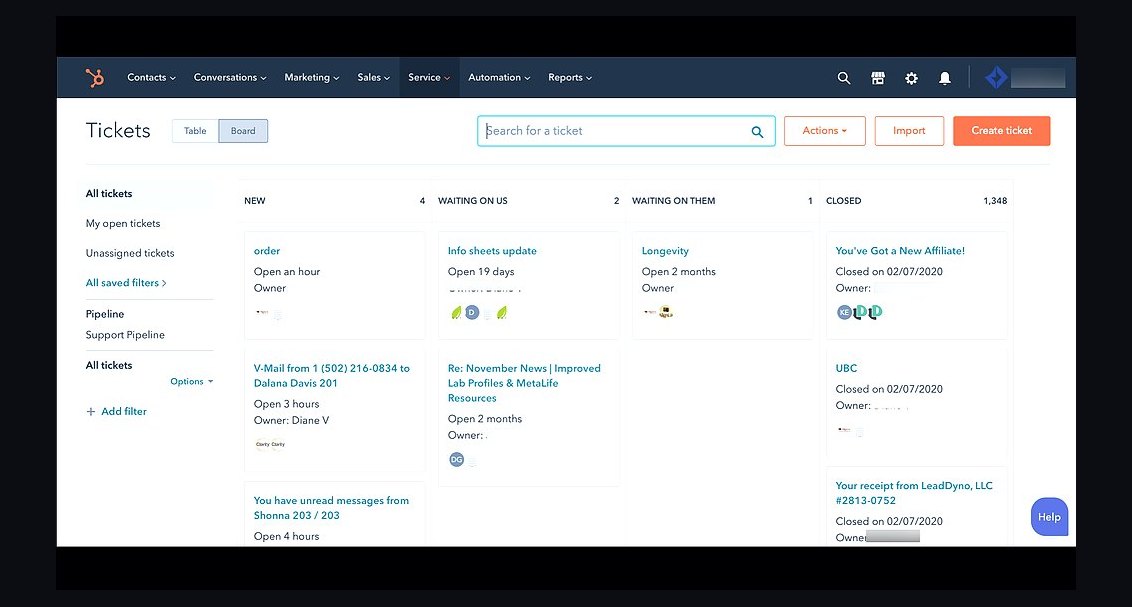Switch to Board view
Screen dimensions: 1132x607
click(x=243, y=131)
